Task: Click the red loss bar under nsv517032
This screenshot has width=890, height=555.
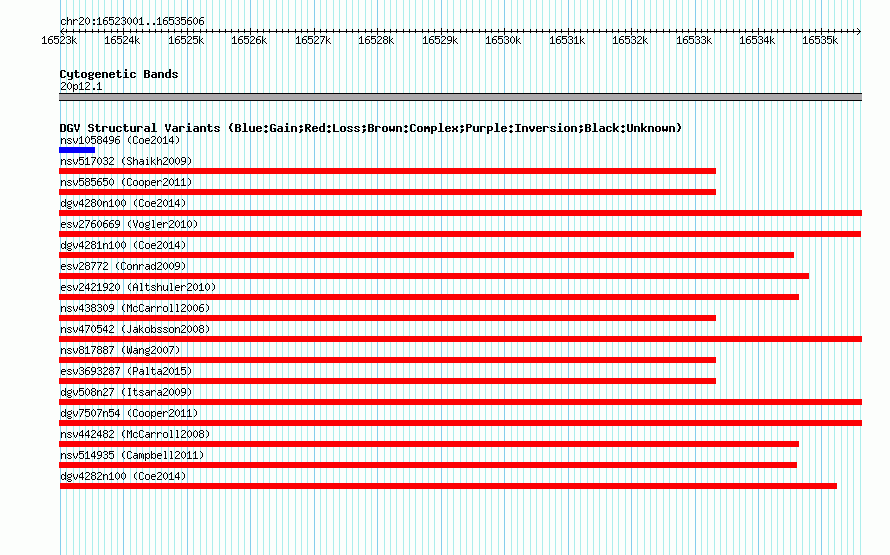Action: pos(388,171)
